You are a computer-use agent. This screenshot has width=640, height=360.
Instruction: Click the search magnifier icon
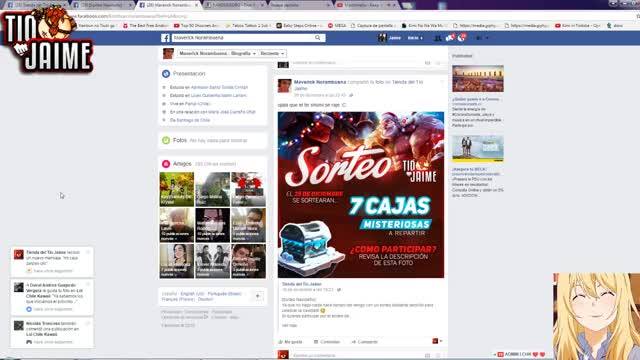pos(318,38)
